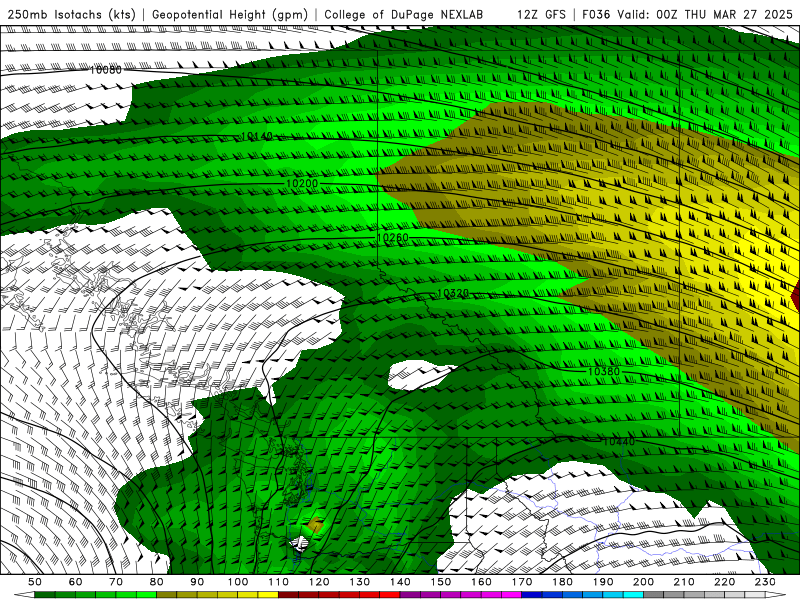This screenshot has height=600, width=800.
Task: Click the 180 value on the color scale
Action: [x=562, y=582]
